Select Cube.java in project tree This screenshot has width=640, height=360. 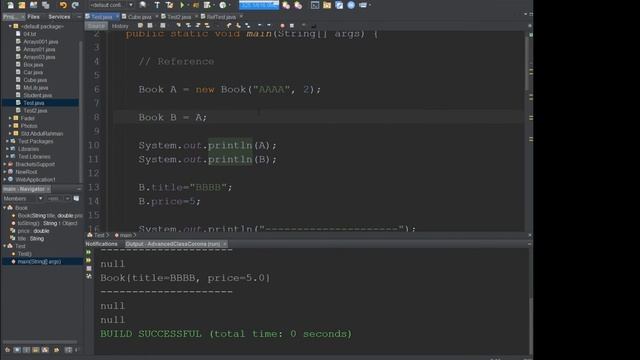click(x=35, y=80)
